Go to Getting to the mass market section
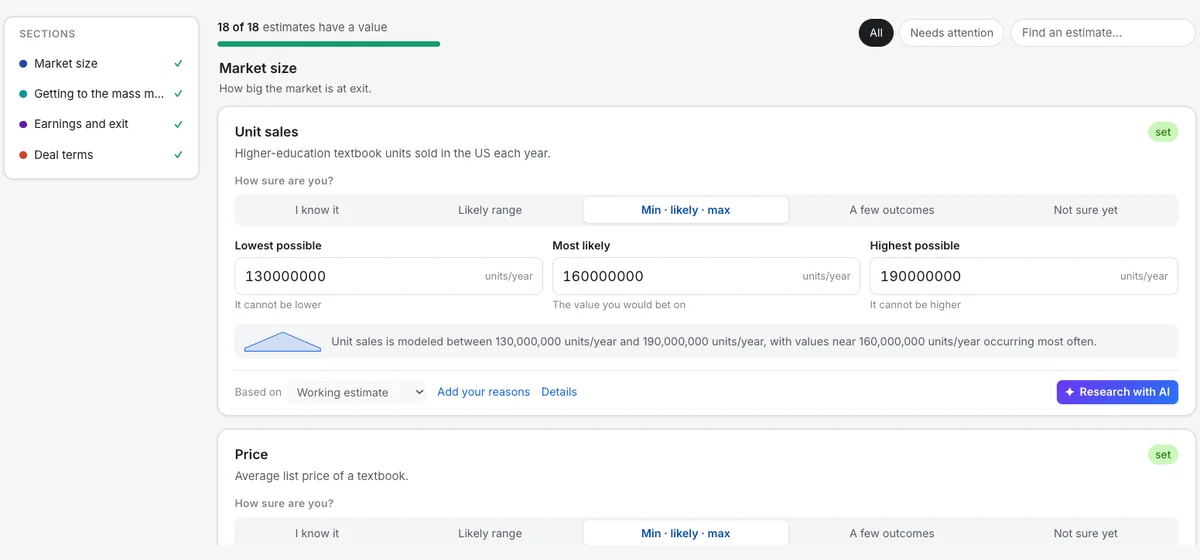 tap(101, 94)
